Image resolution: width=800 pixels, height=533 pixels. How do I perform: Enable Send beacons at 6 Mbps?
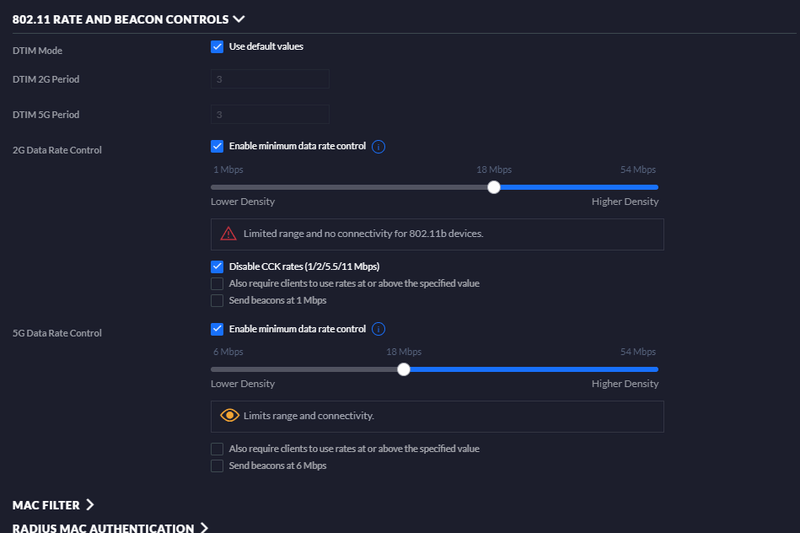tap(217, 466)
